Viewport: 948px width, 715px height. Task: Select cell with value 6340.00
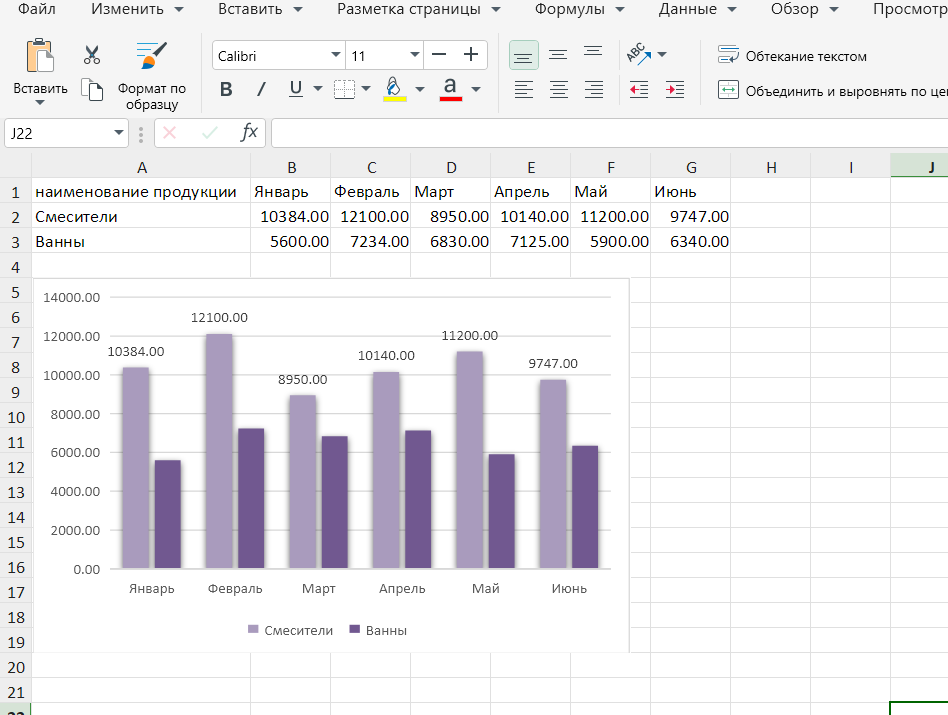(690, 242)
